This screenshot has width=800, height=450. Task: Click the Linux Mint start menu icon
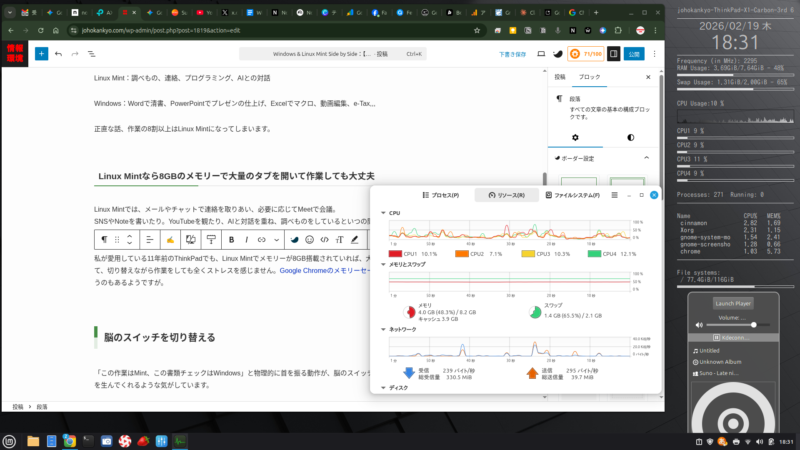click(x=10, y=440)
